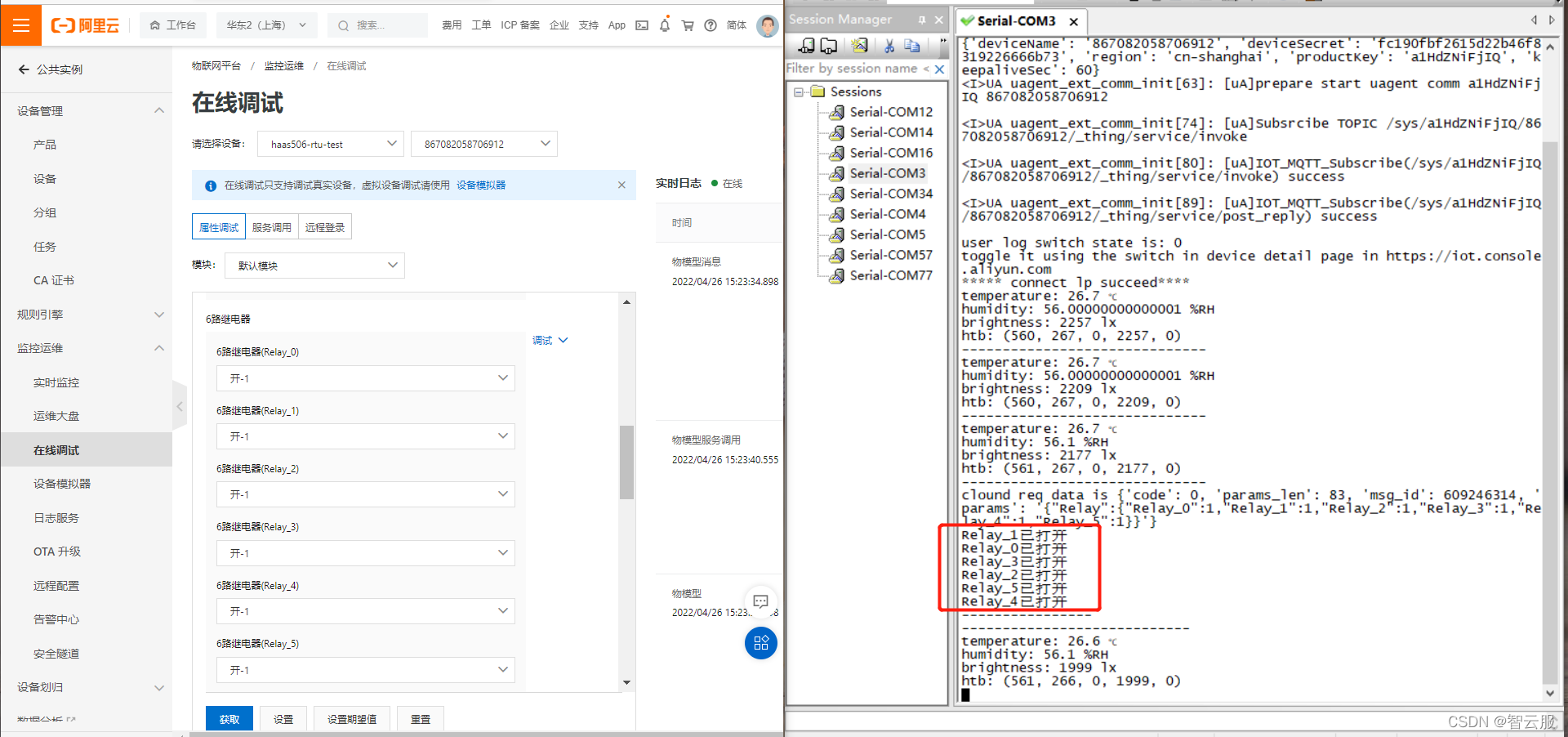Click the blue floating grid button
The image size is (1568, 737).
760,643
